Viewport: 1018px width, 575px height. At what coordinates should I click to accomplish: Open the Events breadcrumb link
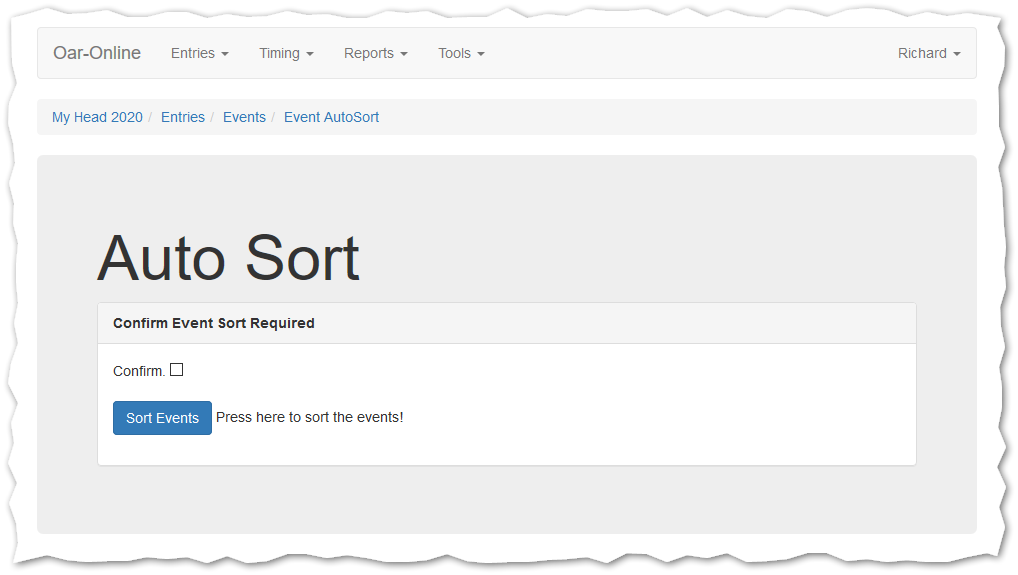[244, 117]
